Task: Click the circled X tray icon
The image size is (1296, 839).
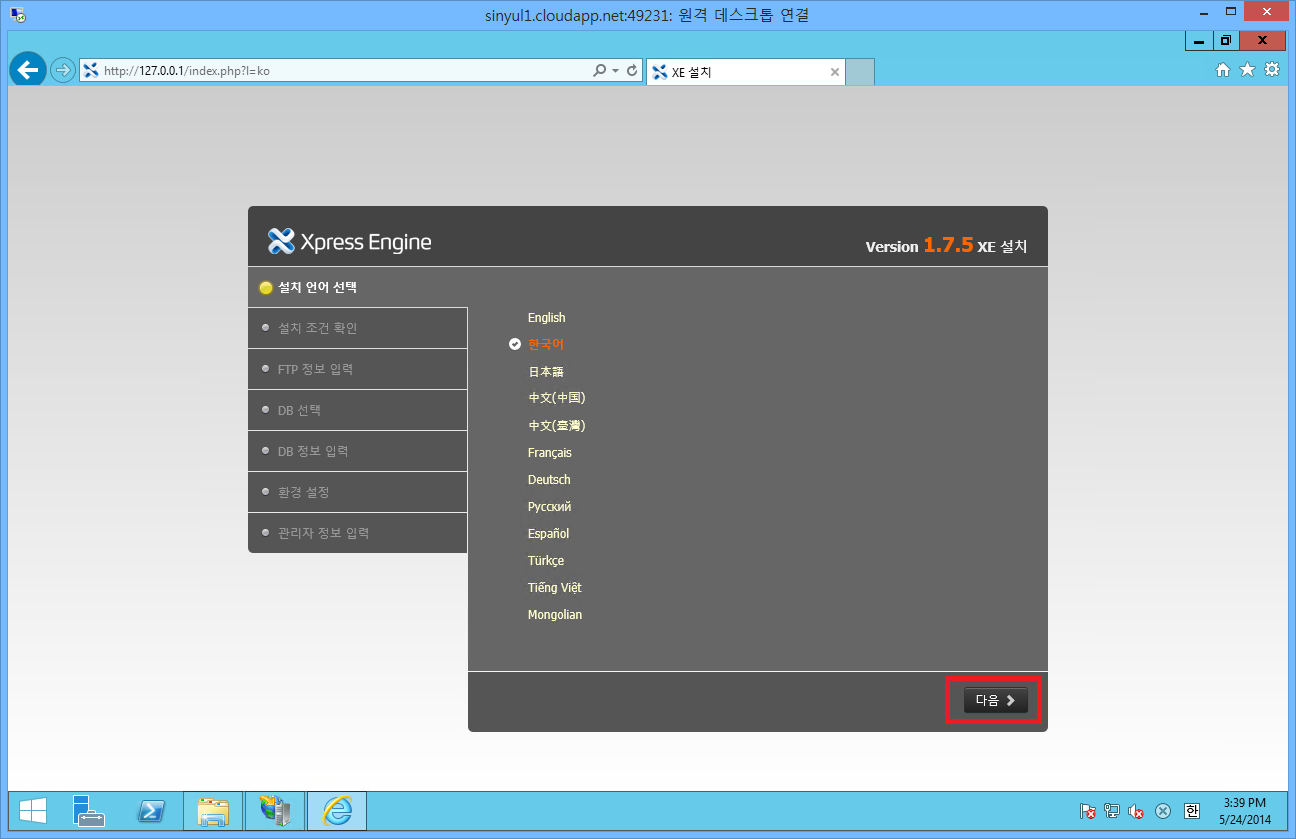Action: [x=1163, y=811]
